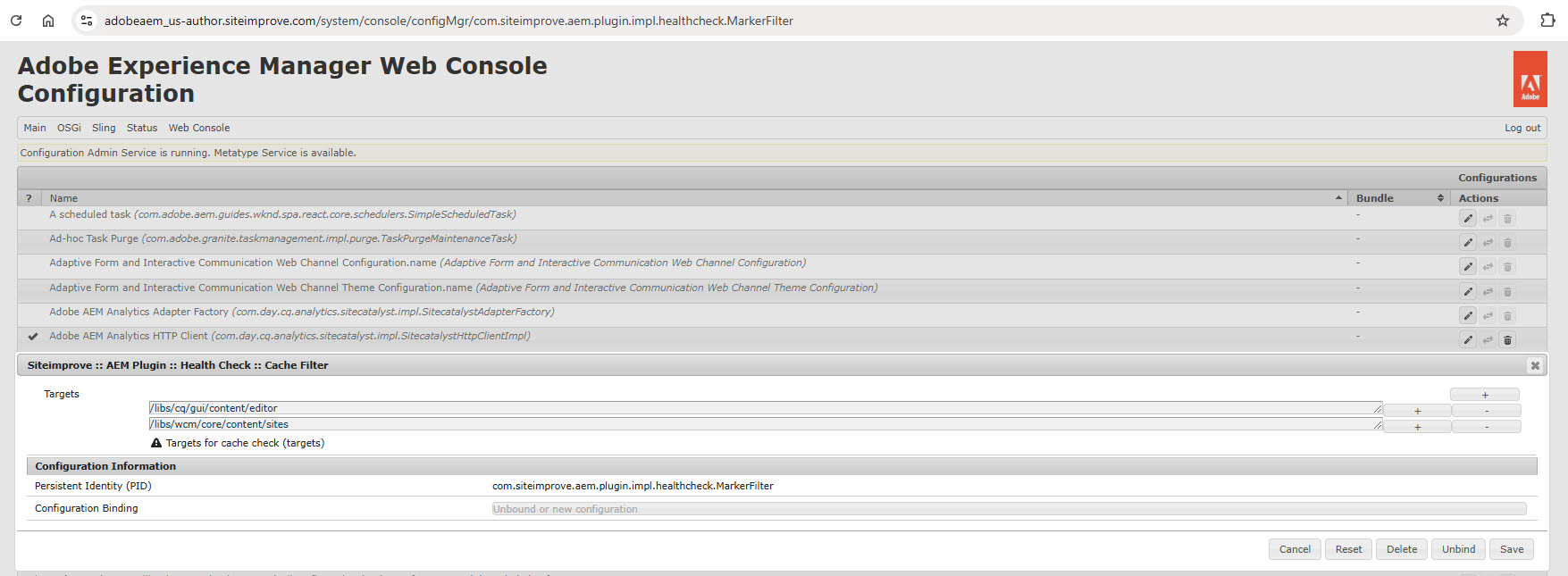Delete Adaptive Form Web Channel Configuration.name row
The height and width of the screenshot is (576, 1568).
pyautogui.click(x=1507, y=267)
